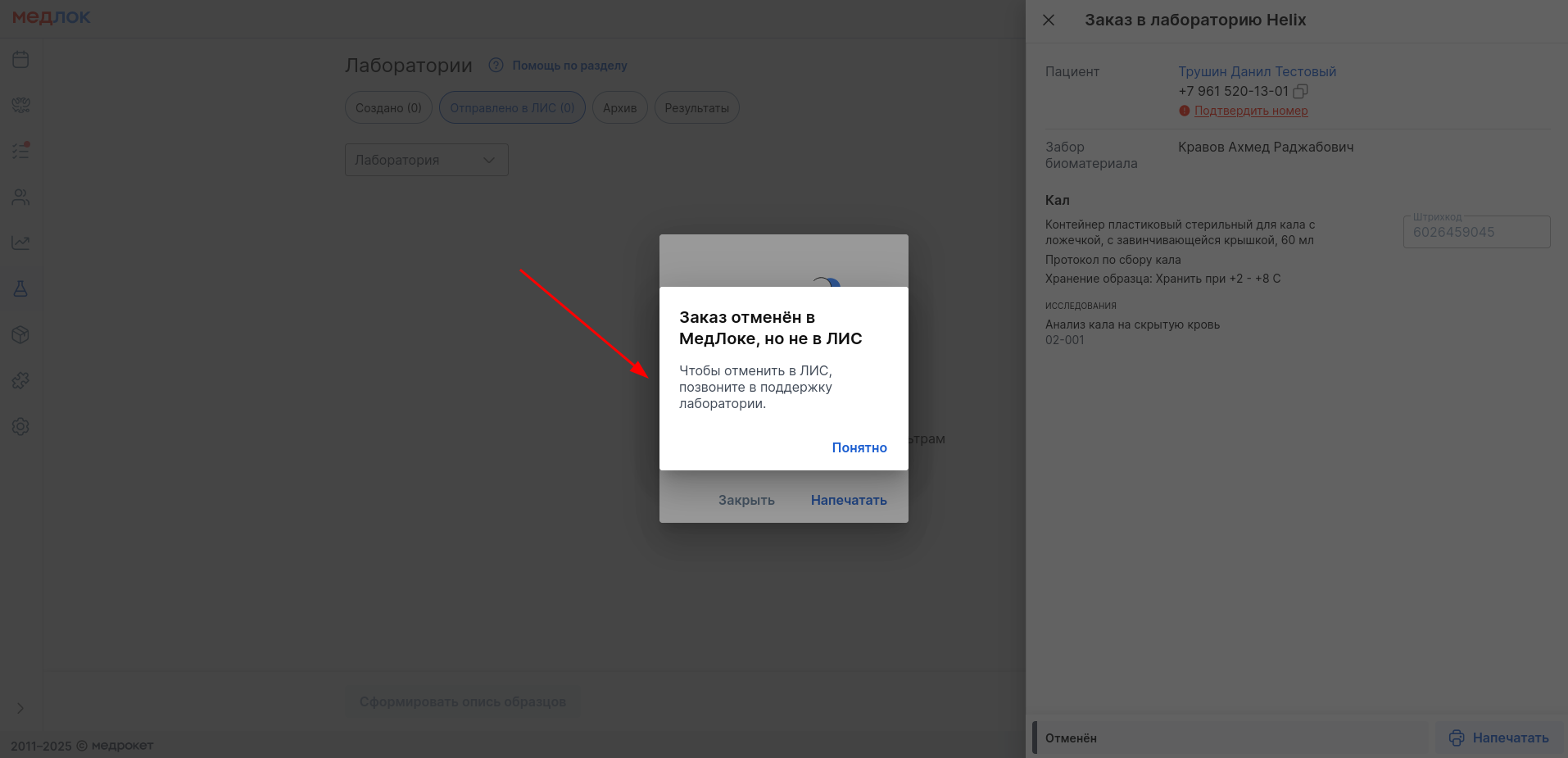
Task: Switch to the Архив tab
Action: 619,107
